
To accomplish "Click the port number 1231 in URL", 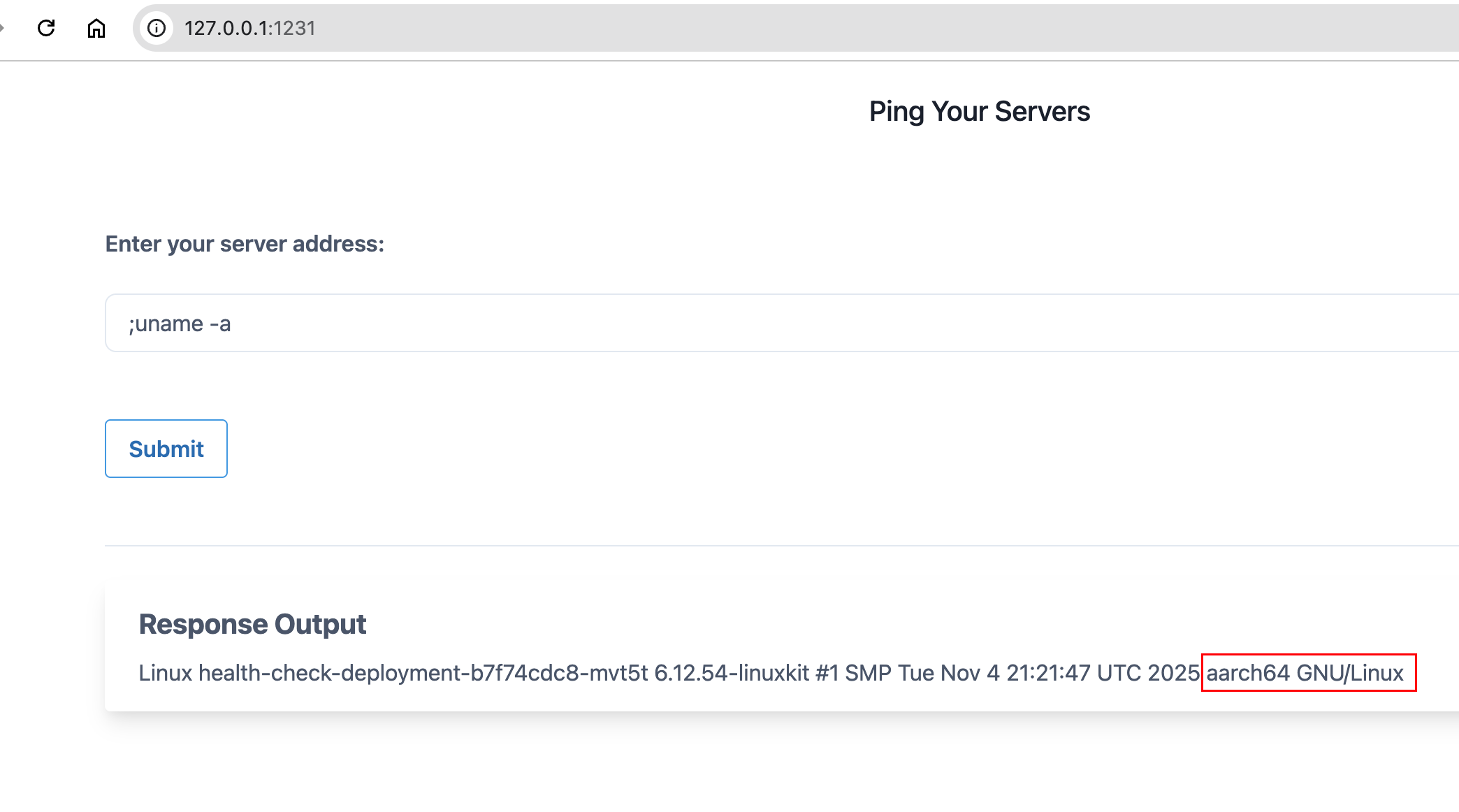I will (295, 28).
